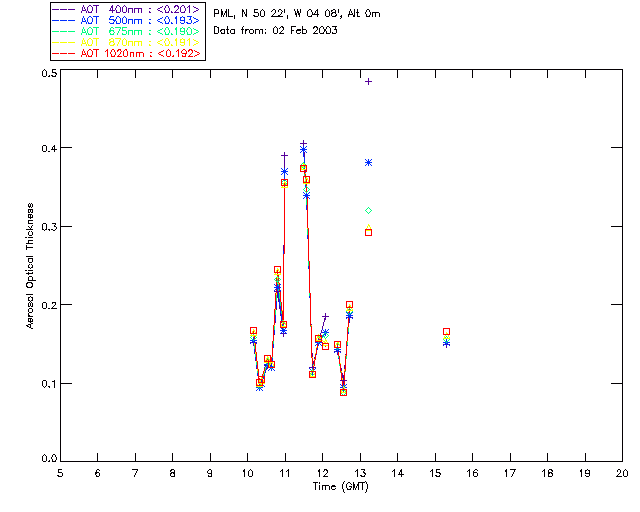Click the 'Data from: 02 Feb 2003' text

tap(276, 30)
